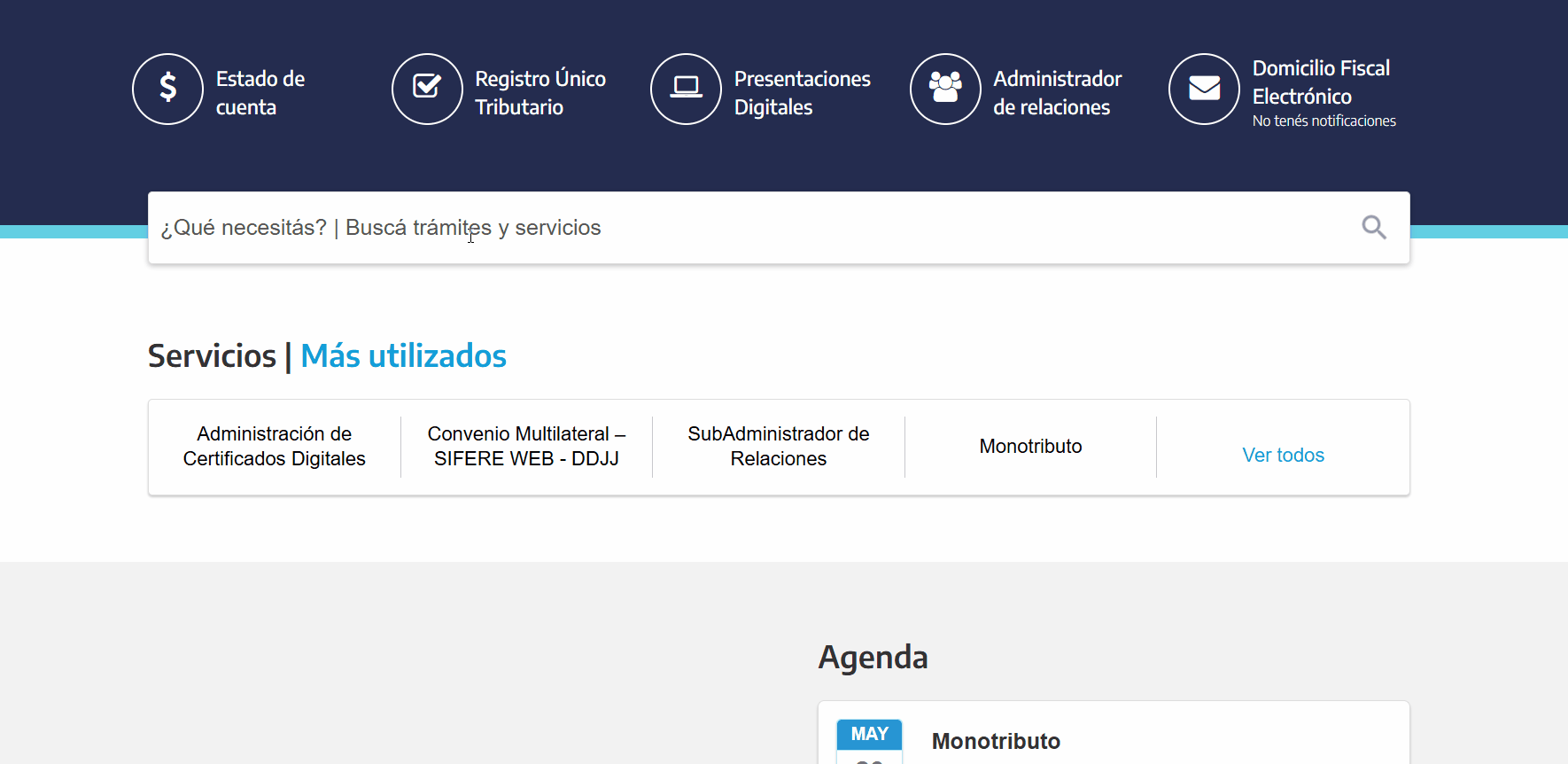Click the 'Más utilizados' heading
1568x764 pixels.
pyautogui.click(x=404, y=356)
